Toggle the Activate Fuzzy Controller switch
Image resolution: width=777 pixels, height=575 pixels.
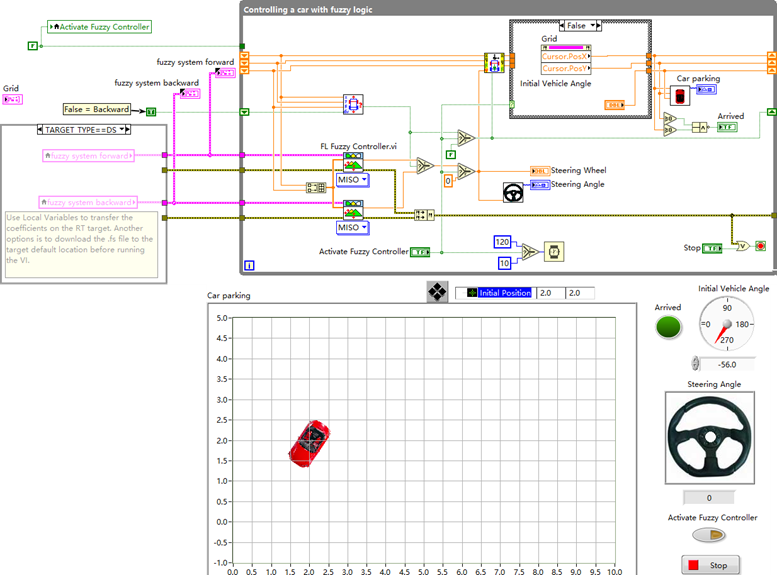click(709, 535)
